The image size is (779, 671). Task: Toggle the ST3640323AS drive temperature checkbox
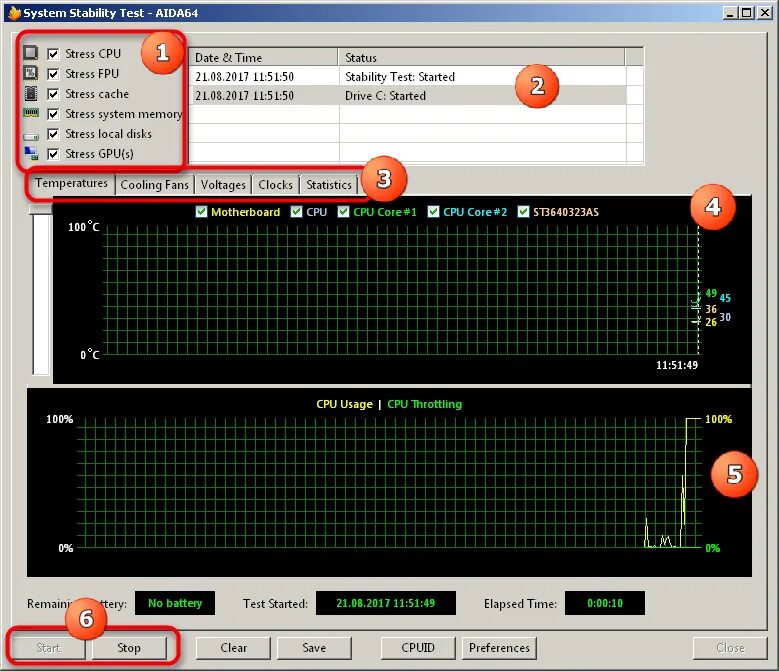(x=523, y=212)
